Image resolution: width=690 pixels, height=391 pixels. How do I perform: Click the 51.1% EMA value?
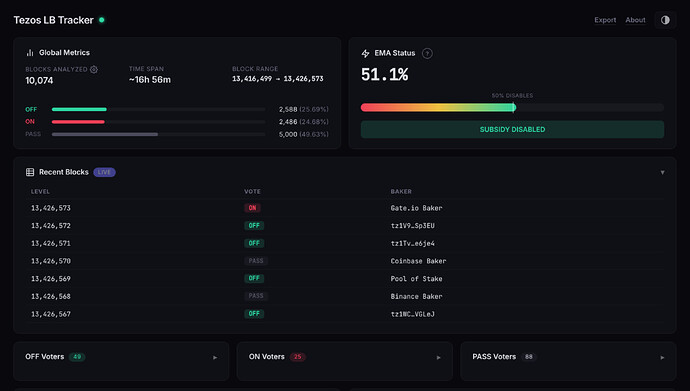point(385,74)
